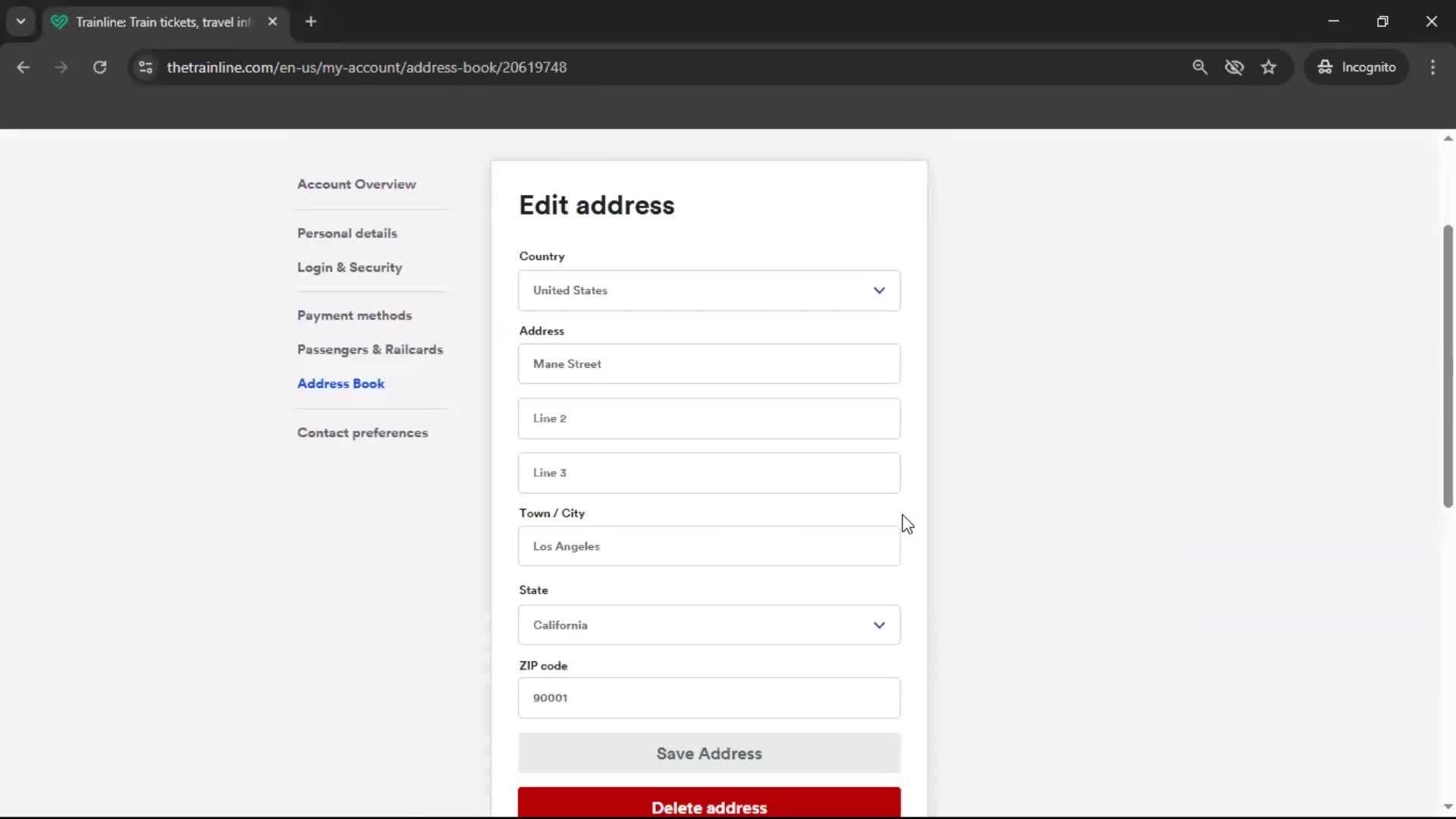Click the Incognito profile badge
The image size is (1456, 819).
click(1357, 67)
